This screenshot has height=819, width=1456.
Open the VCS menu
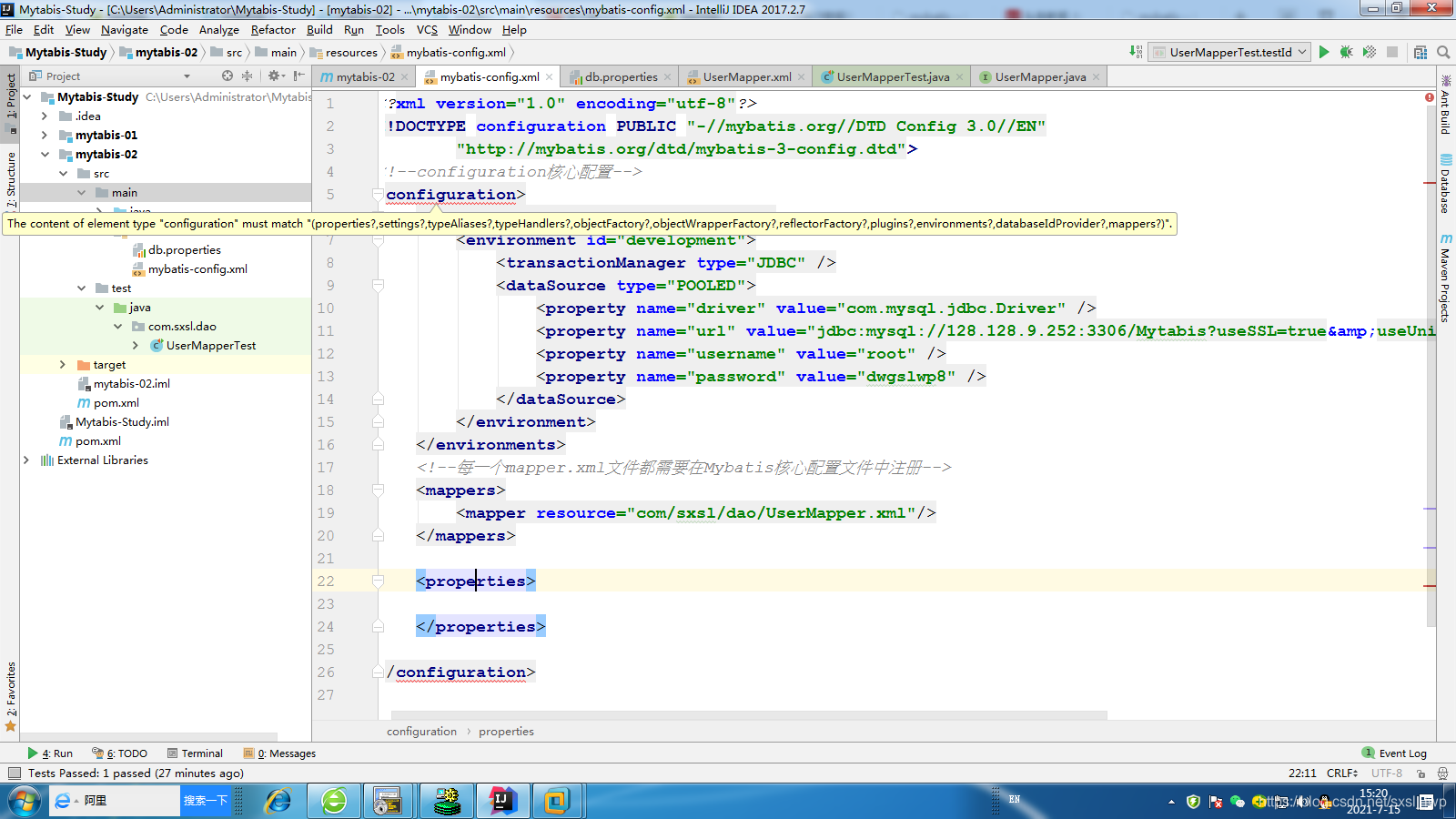[427, 29]
